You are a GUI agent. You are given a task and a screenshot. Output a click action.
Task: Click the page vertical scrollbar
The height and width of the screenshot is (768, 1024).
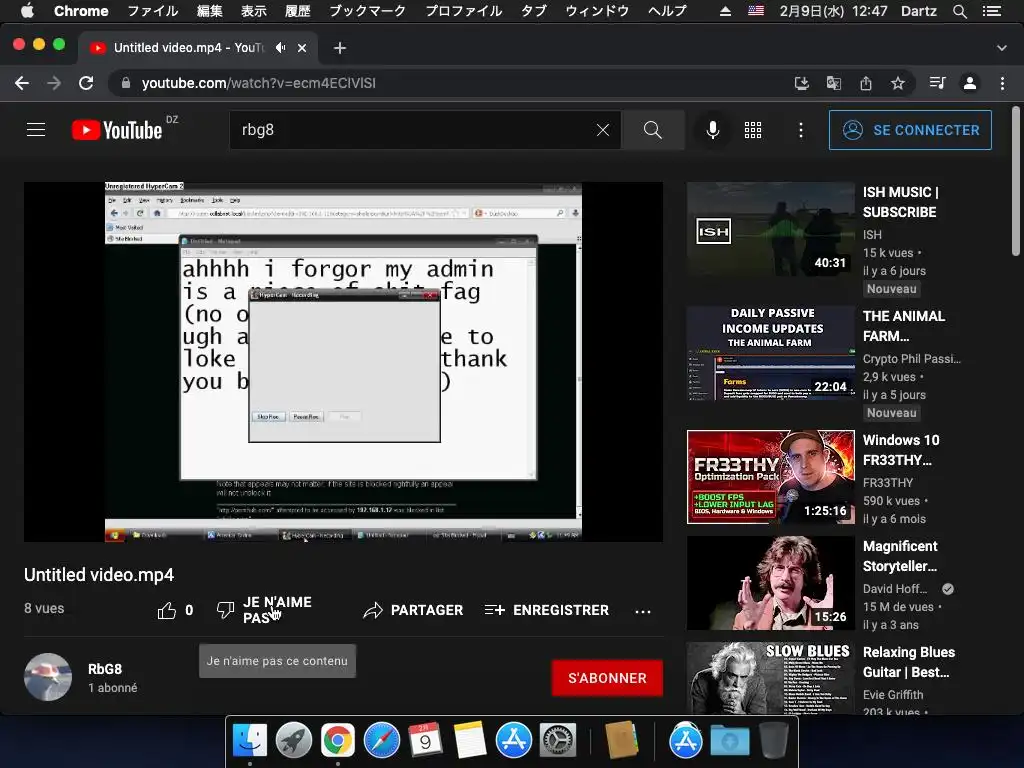pos(1016,180)
